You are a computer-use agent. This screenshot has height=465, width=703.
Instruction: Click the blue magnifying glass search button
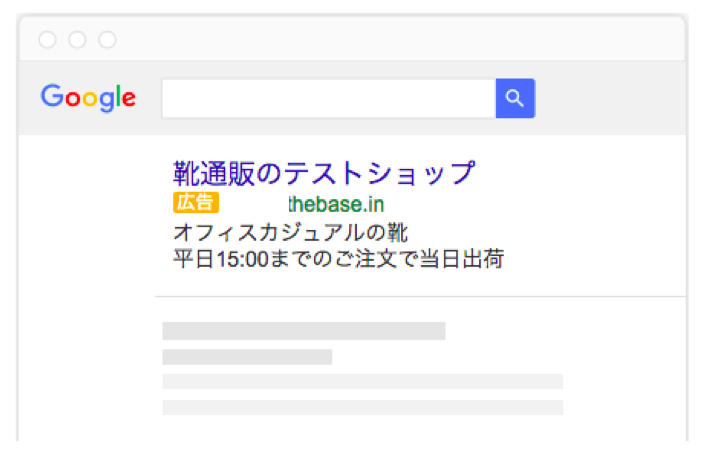515,98
